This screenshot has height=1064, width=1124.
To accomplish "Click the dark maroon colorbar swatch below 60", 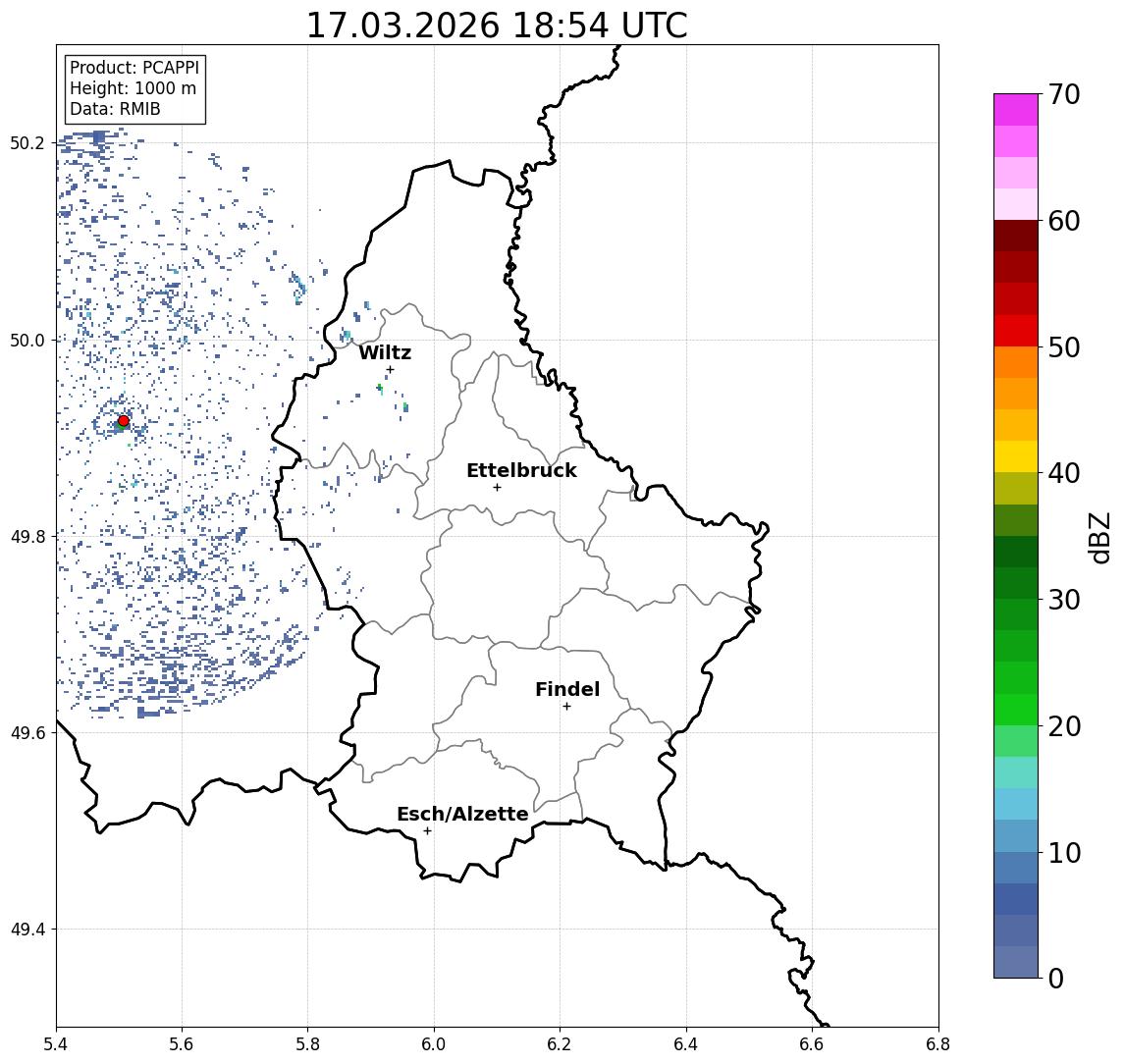I will [x=1016, y=236].
